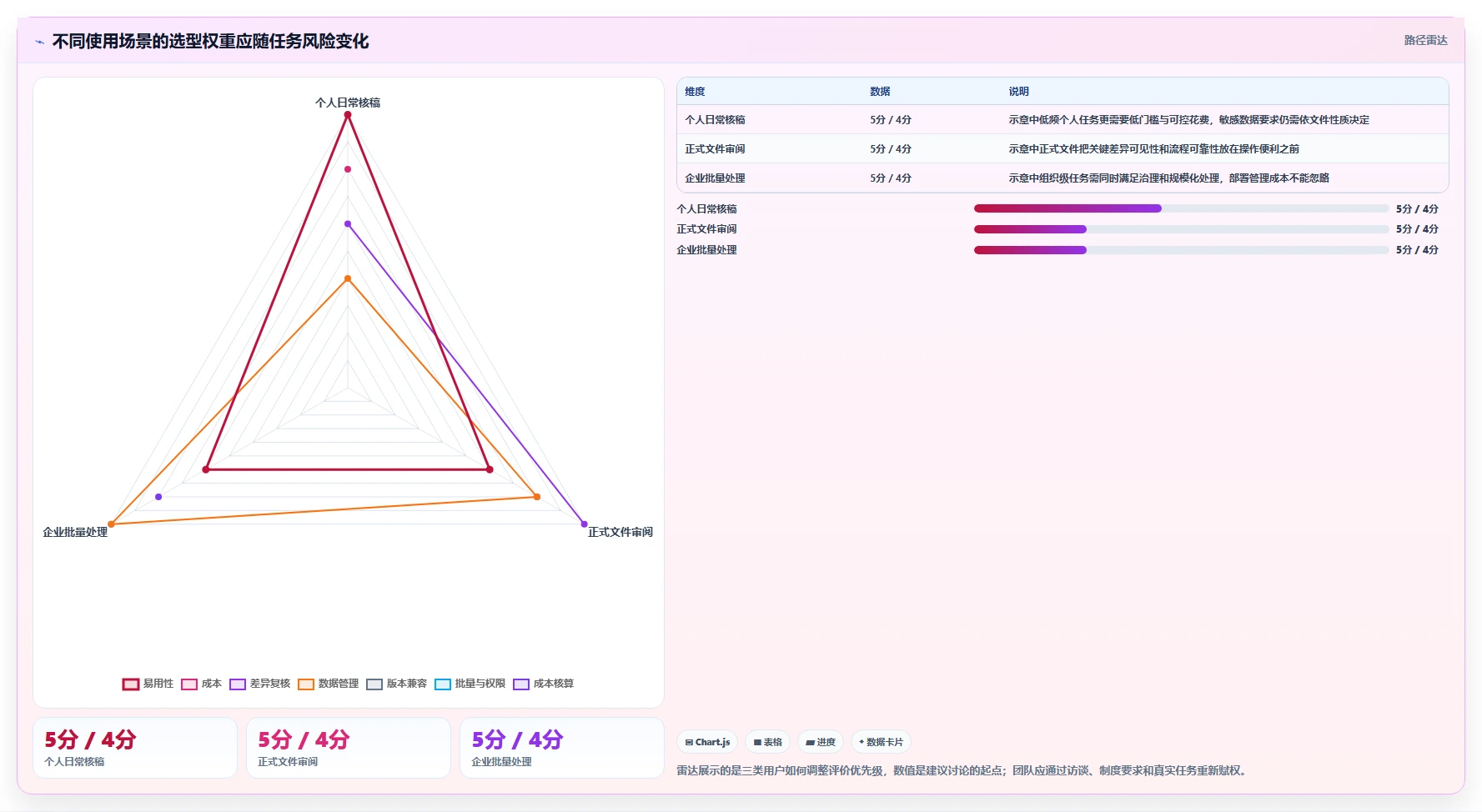Click the Chart.js tag chip
This screenshot has width=1482, height=812.
(707, 742)
